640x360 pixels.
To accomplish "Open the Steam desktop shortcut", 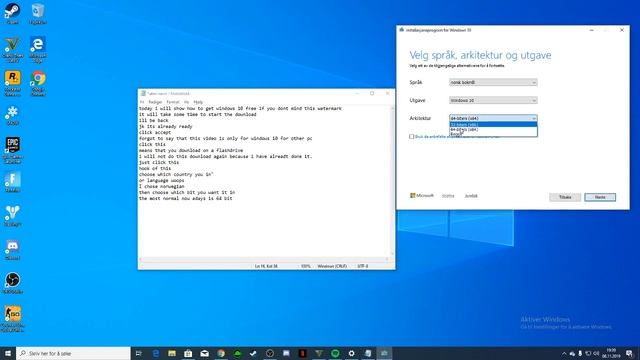I will 12,13.
